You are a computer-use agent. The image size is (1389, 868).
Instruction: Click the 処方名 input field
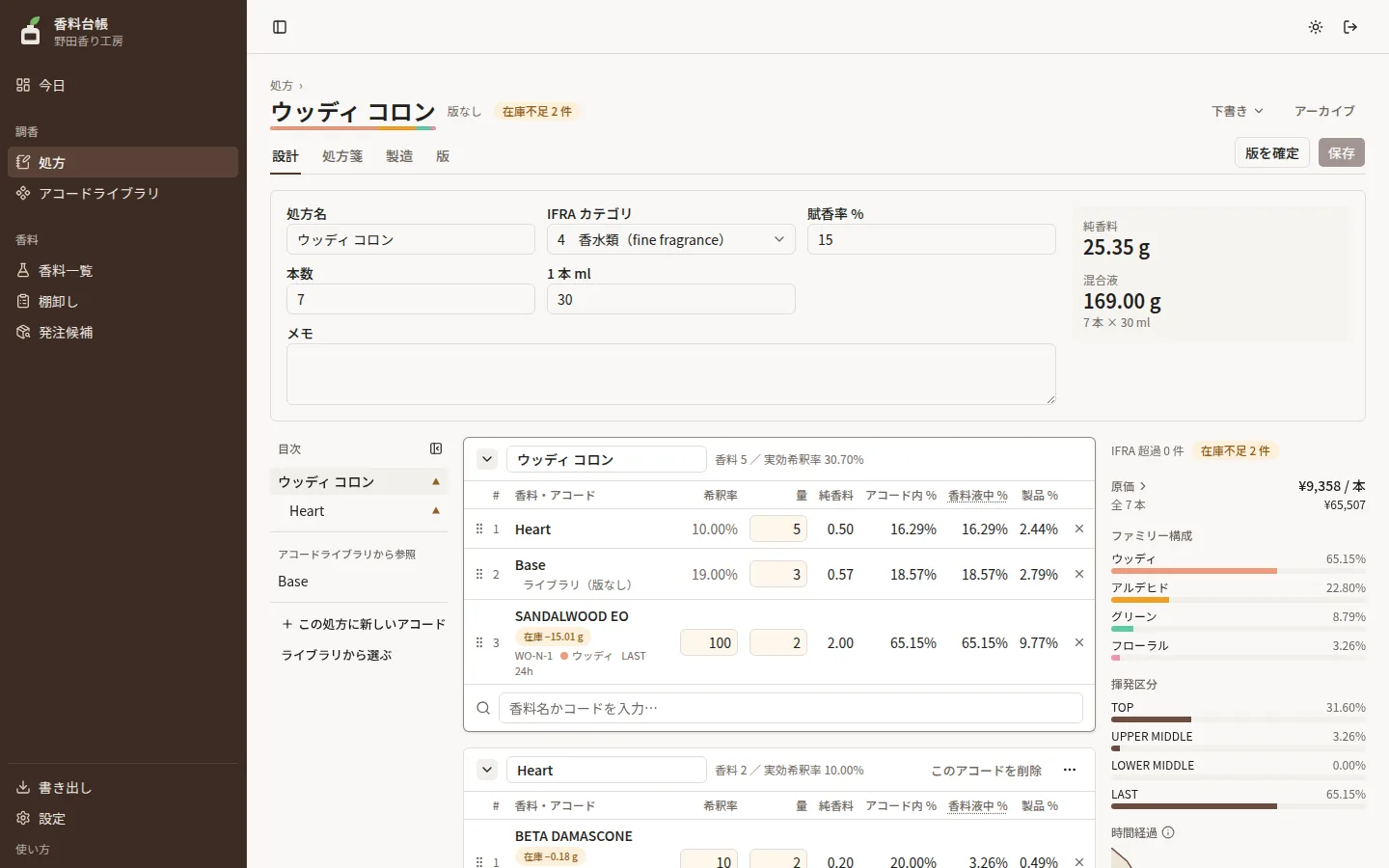point(411,239)
